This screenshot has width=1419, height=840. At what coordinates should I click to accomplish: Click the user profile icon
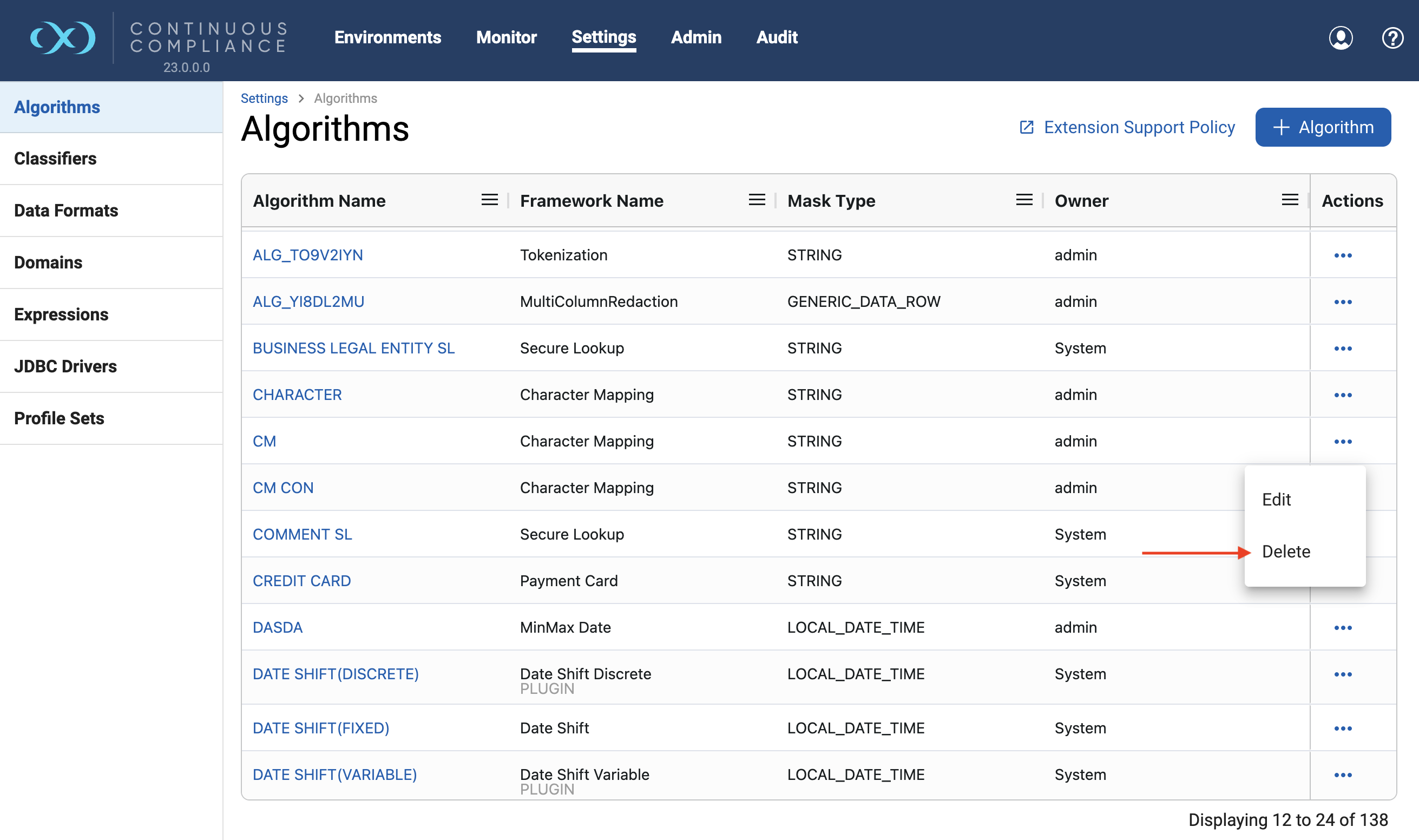pos(1341,38)
